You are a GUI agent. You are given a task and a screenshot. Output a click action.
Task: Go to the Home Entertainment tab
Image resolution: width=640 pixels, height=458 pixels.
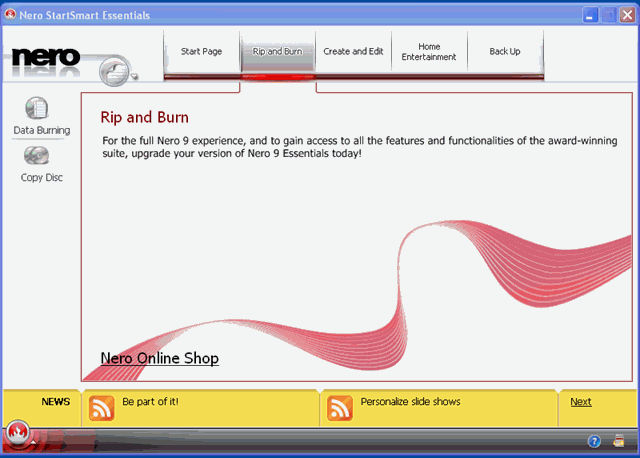pyautogui.click(x=429, y=52)
